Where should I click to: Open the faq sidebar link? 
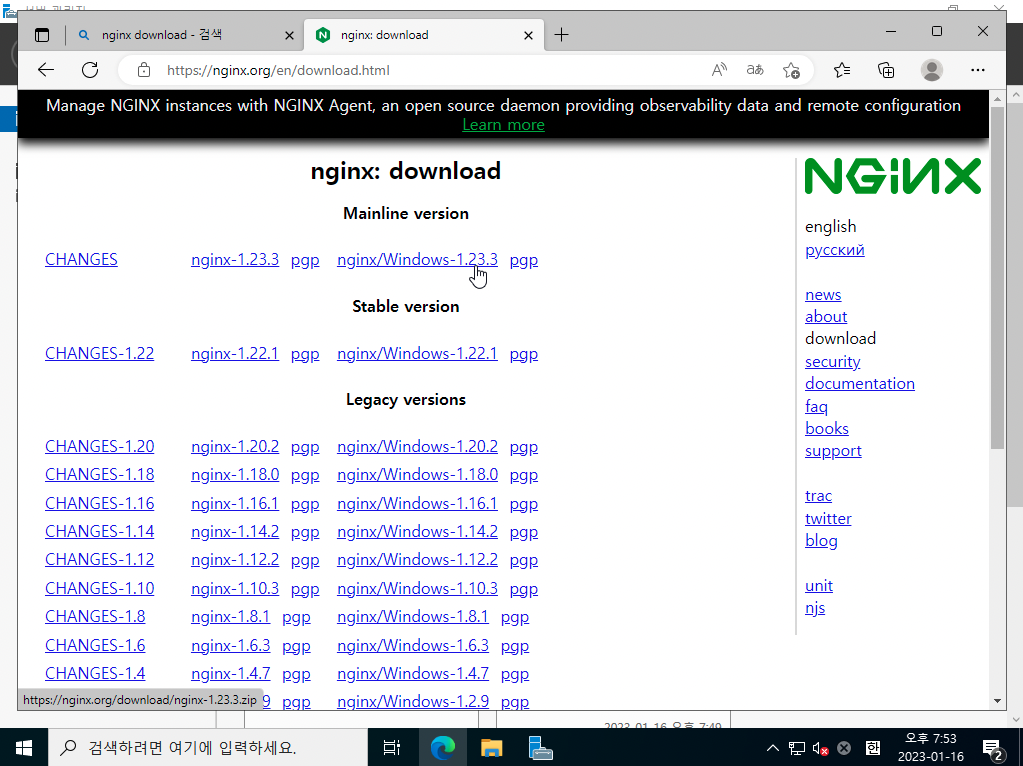click(816, 406)
